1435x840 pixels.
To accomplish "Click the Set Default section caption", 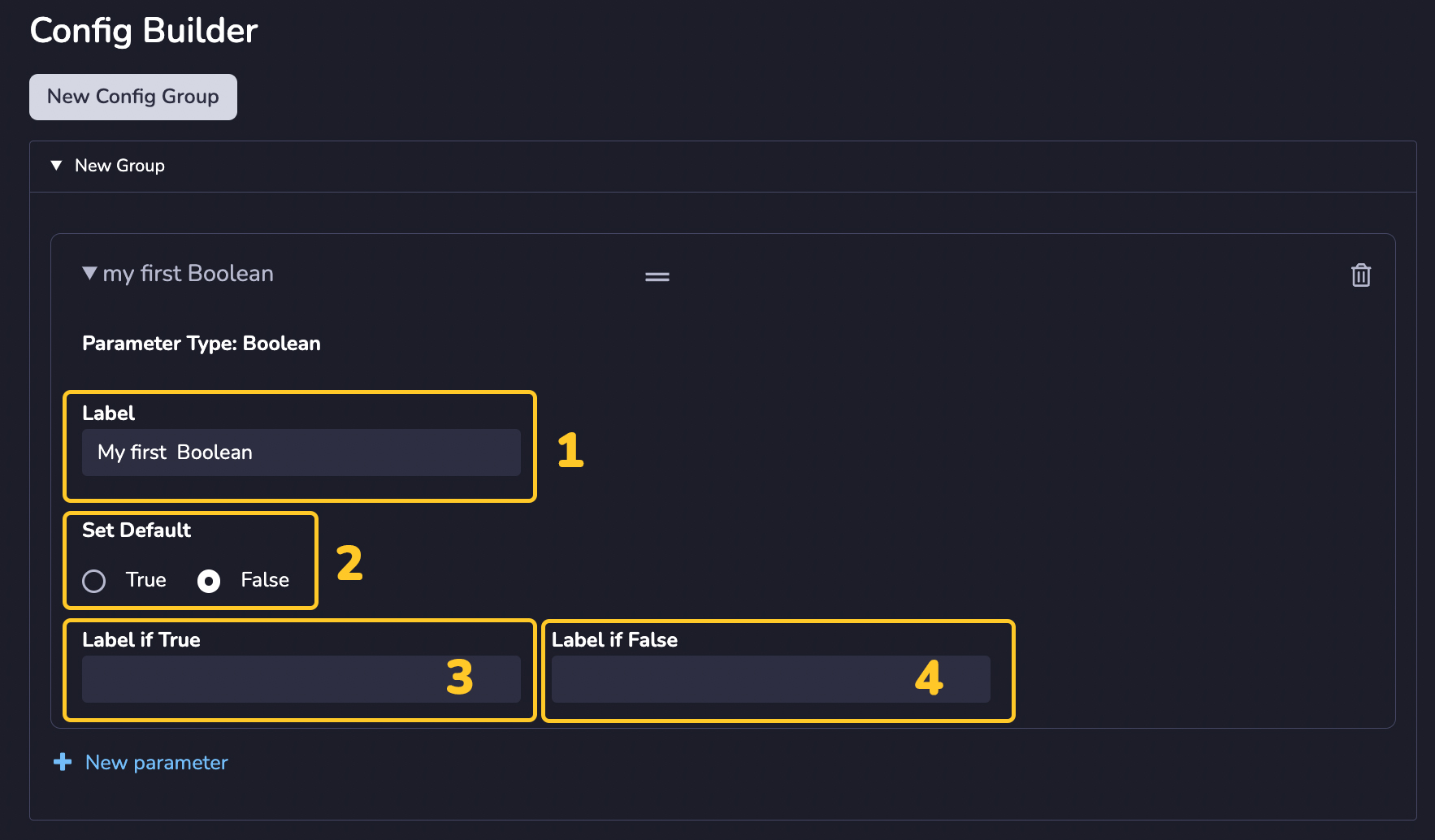I will click(x=137, y=530).
